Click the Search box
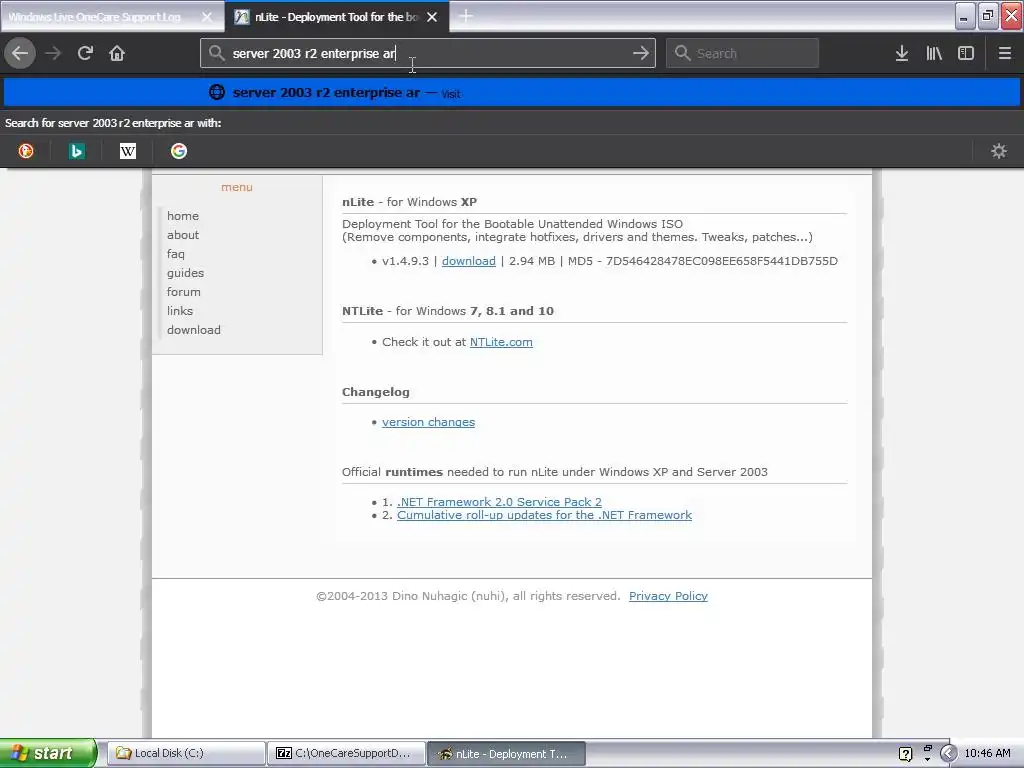 click(x=742, y=53)
